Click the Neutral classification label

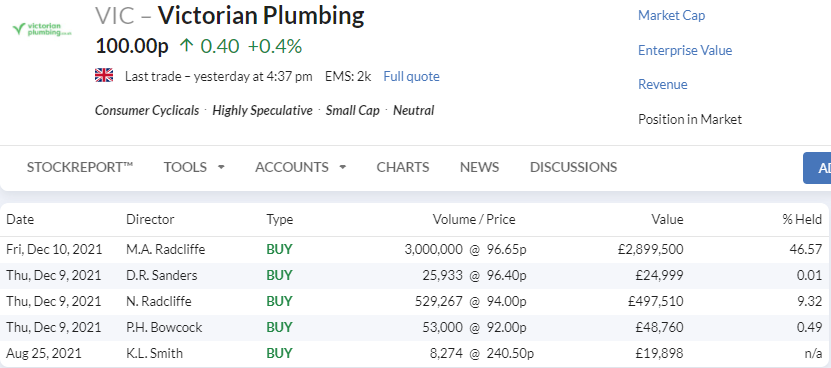pyautogui.click(x=413, y=110)
